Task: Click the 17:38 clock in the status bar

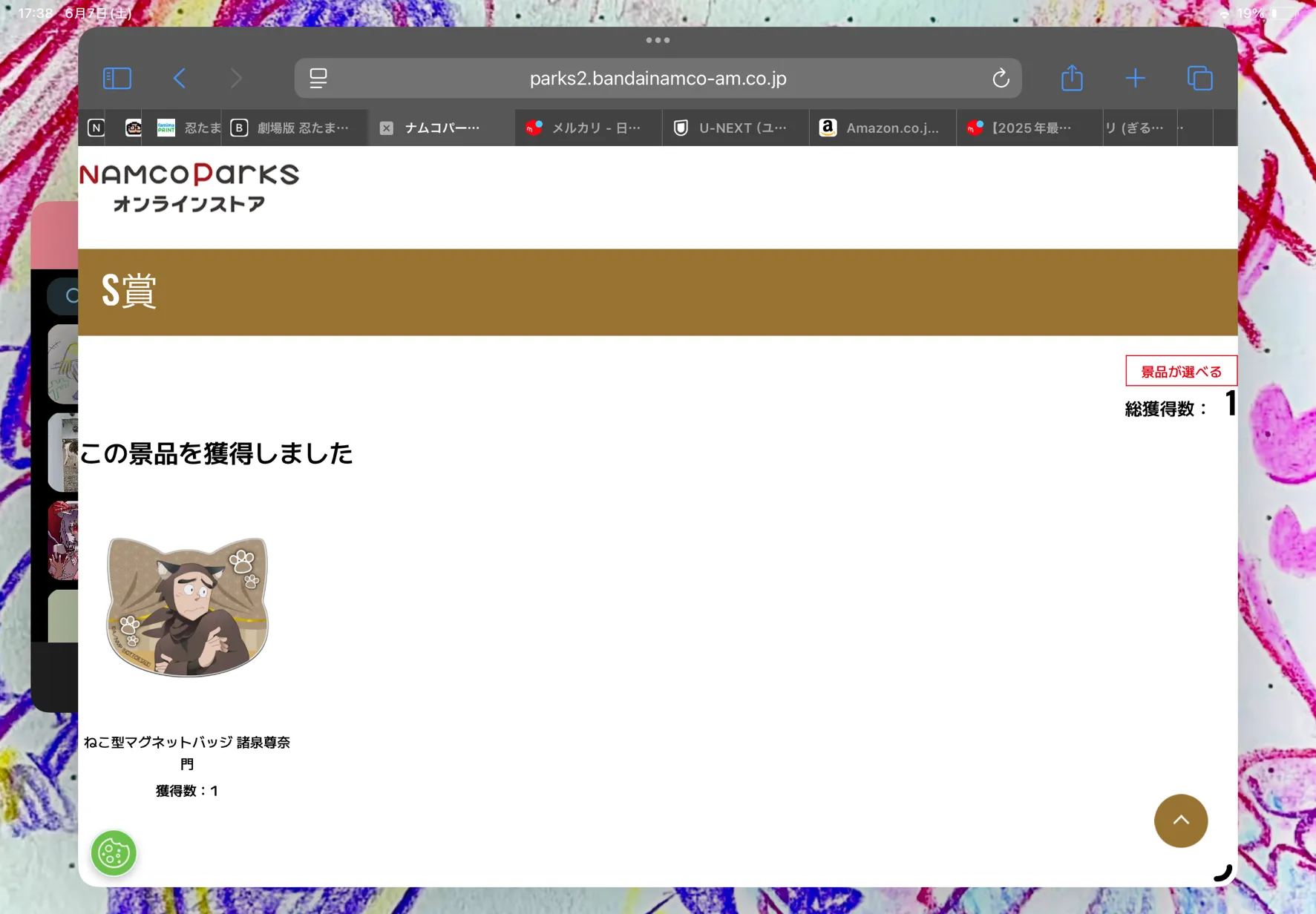Action: 35,13
